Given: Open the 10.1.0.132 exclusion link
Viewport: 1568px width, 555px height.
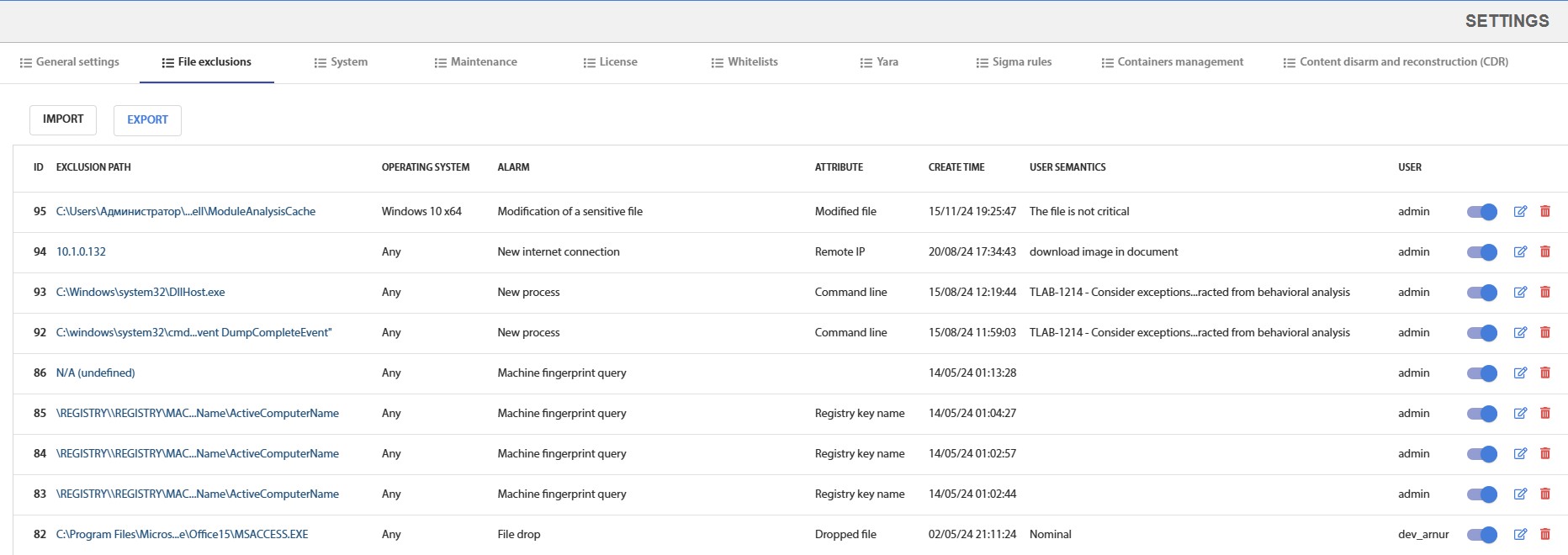Looking at the screenshot, I should point(81,252).
